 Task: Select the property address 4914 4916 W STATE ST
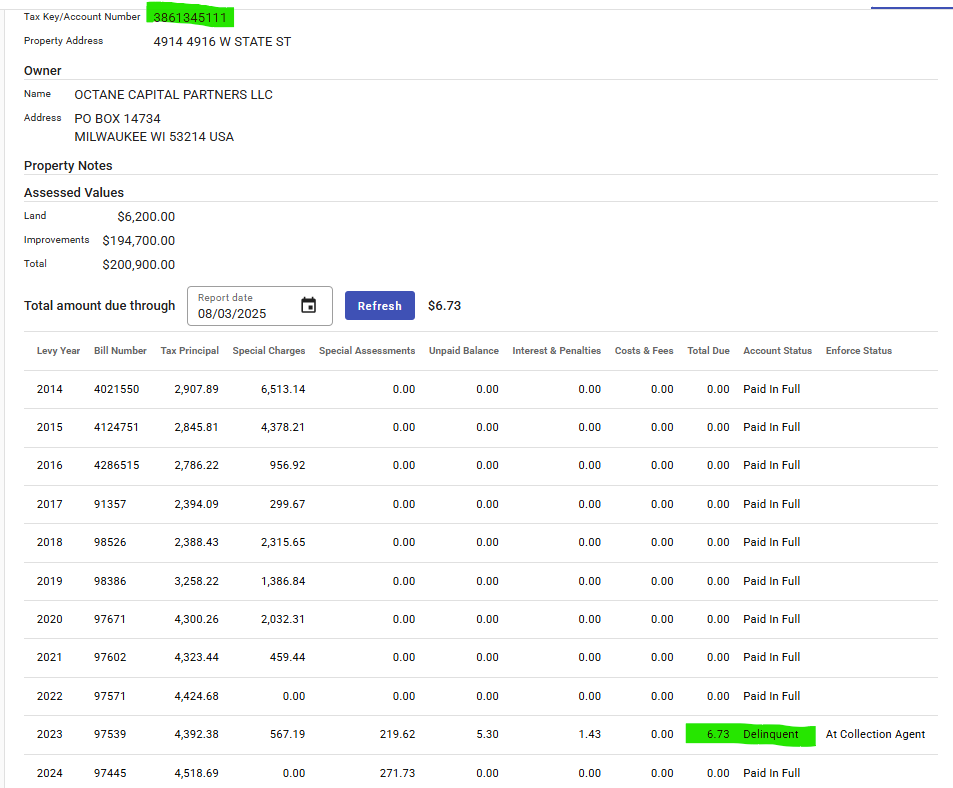222,42
